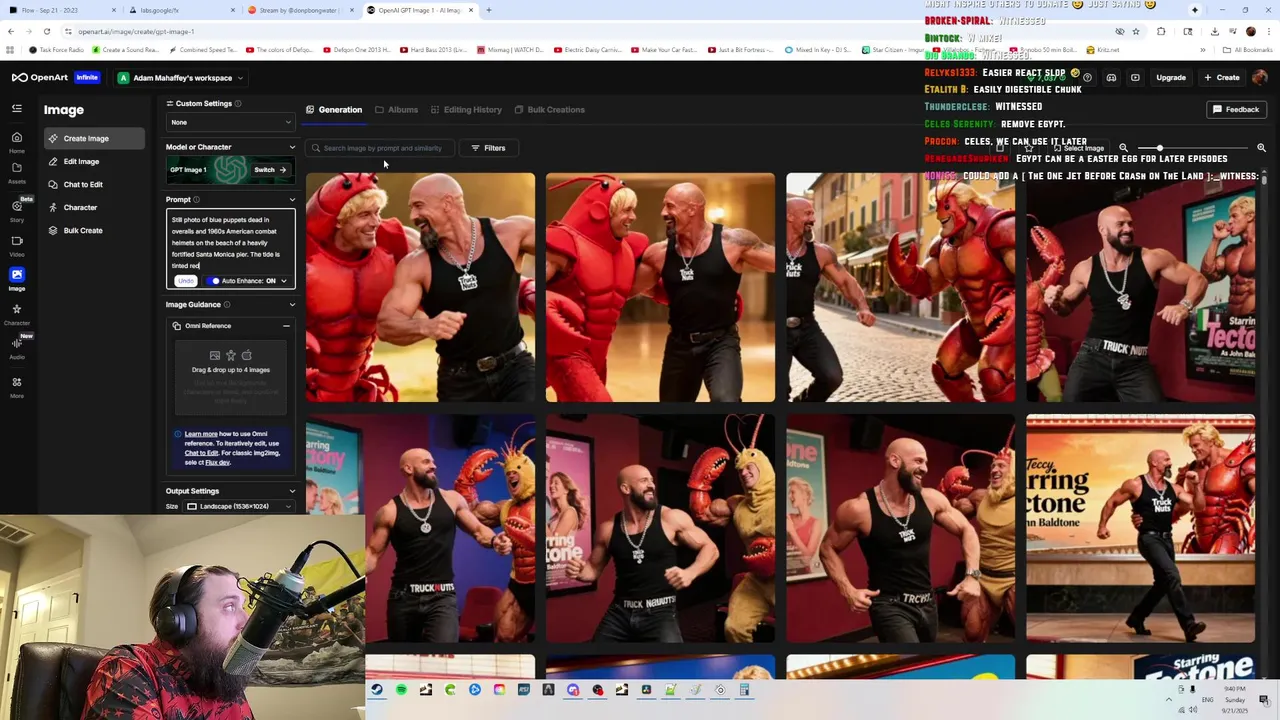
Task: Click the image upload icon in Omni Reference
Action: pyautogui.click(x=215, y=355)
